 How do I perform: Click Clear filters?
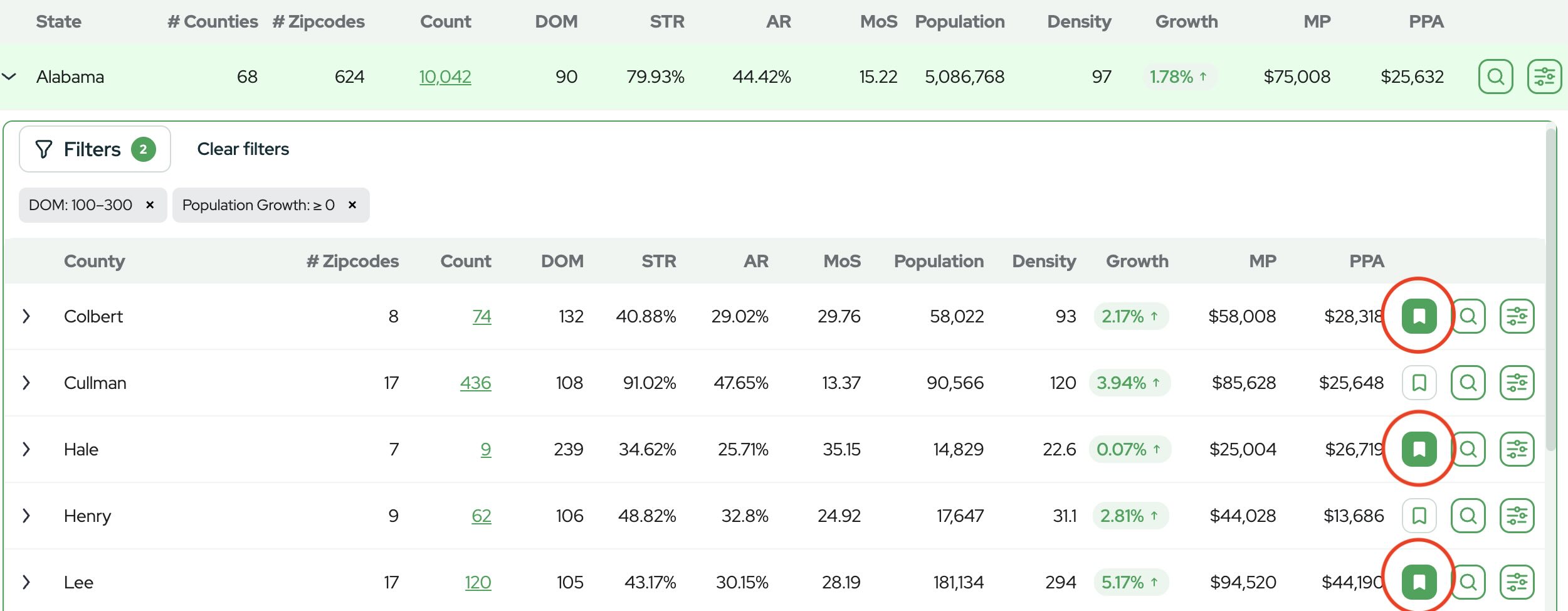click(x=243, y=149)
